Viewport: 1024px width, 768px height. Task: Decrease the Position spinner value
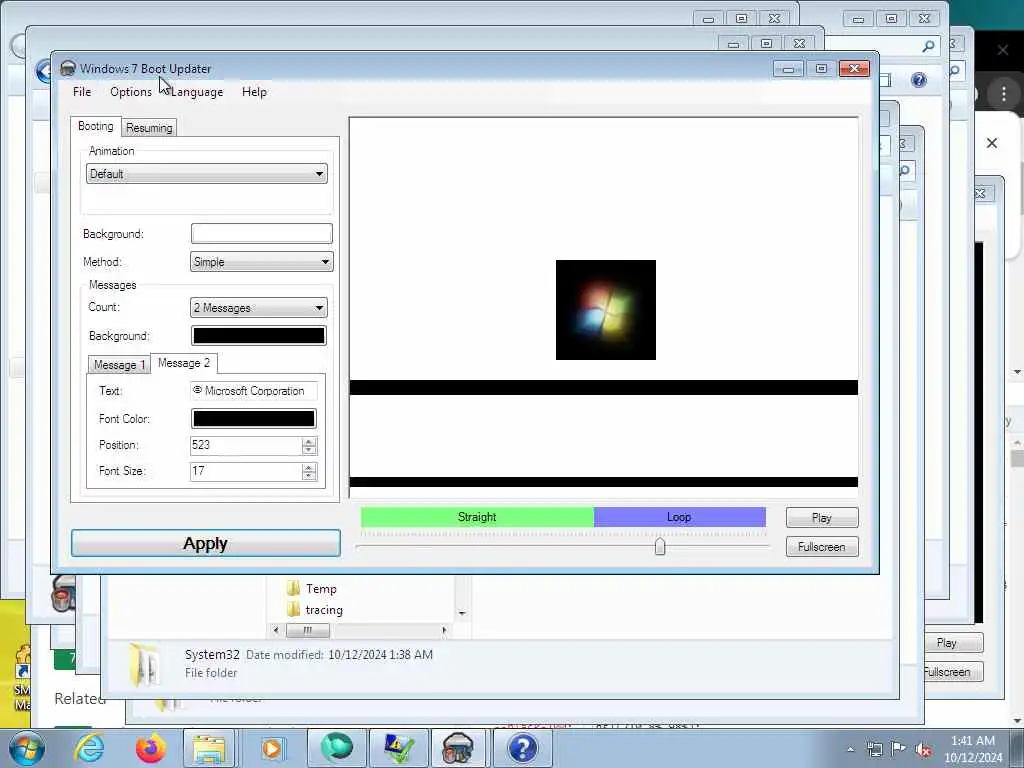pos(309,450)
